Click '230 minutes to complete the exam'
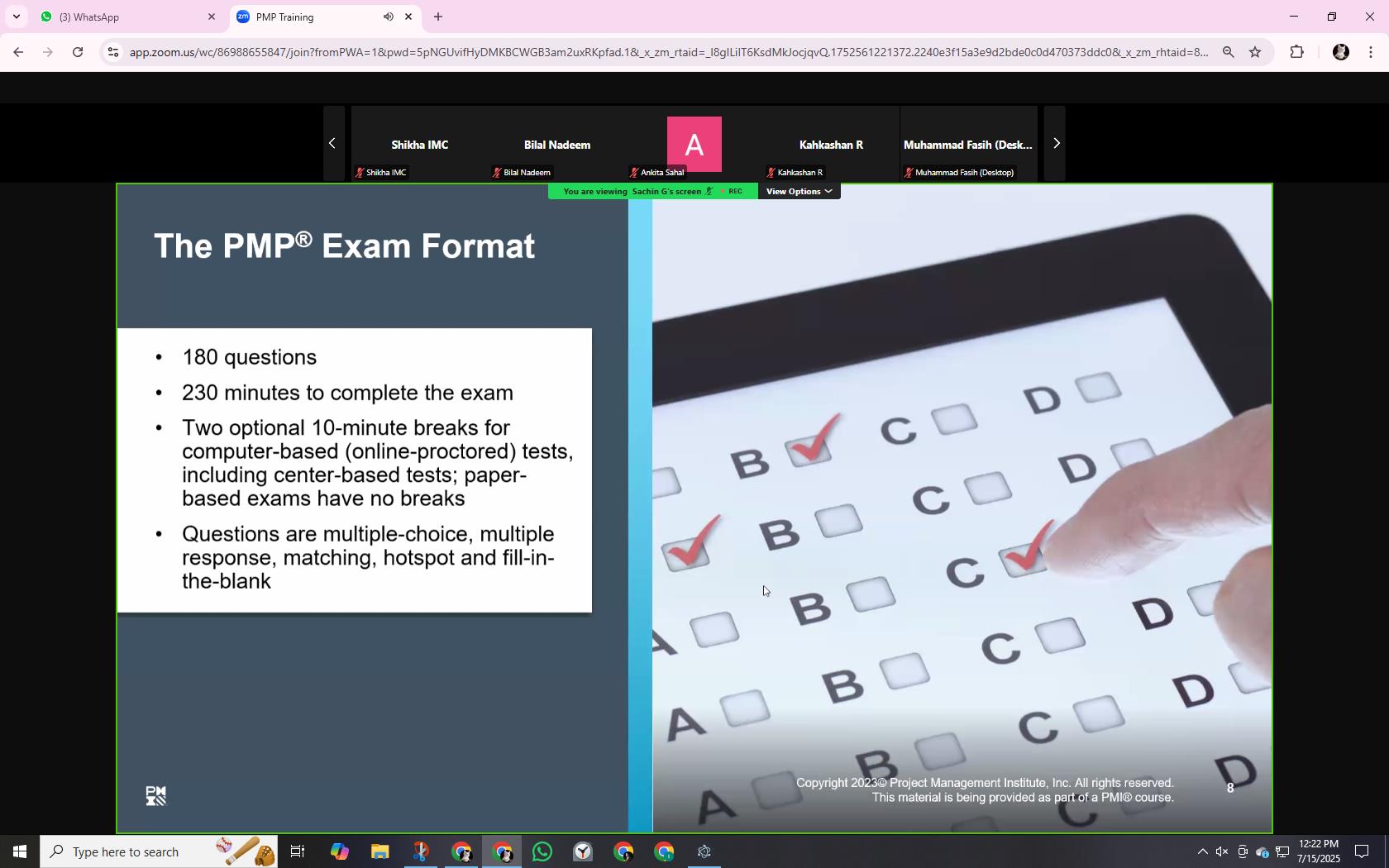Screen dimensions: 1389x868 (347, 393)
